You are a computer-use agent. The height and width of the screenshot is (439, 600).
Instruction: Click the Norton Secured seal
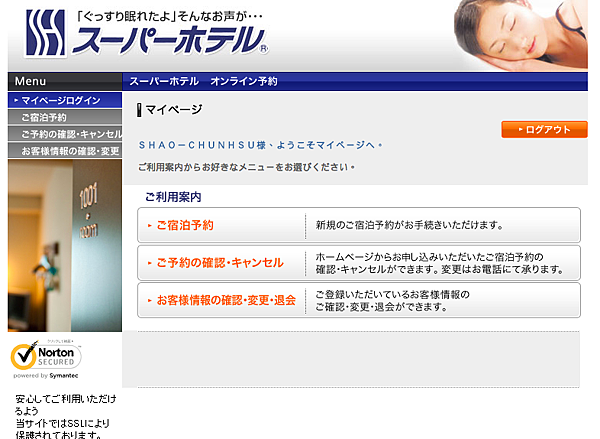click(x=46, y=359)
